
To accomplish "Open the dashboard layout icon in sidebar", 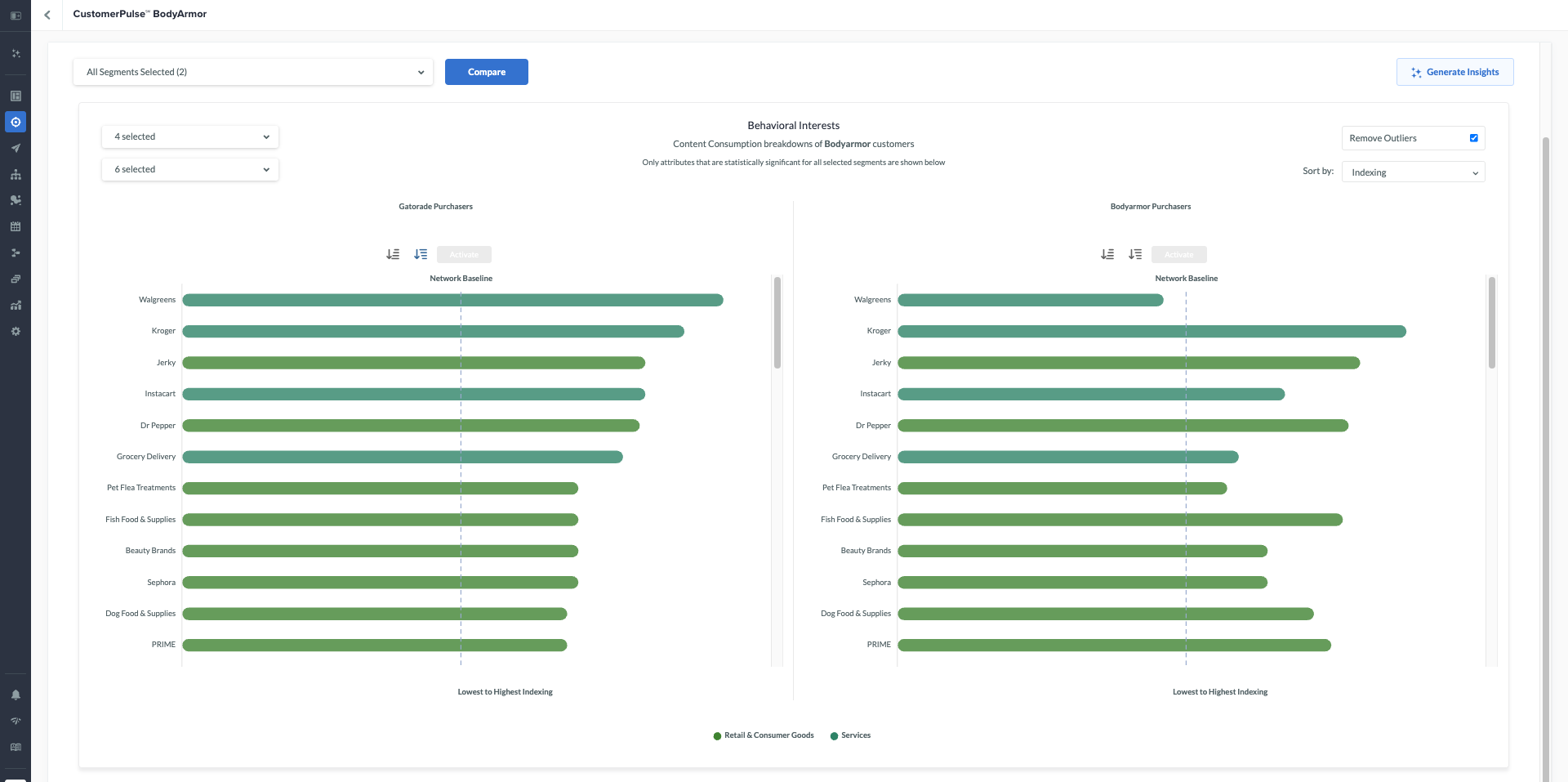I will coord(16,96).
